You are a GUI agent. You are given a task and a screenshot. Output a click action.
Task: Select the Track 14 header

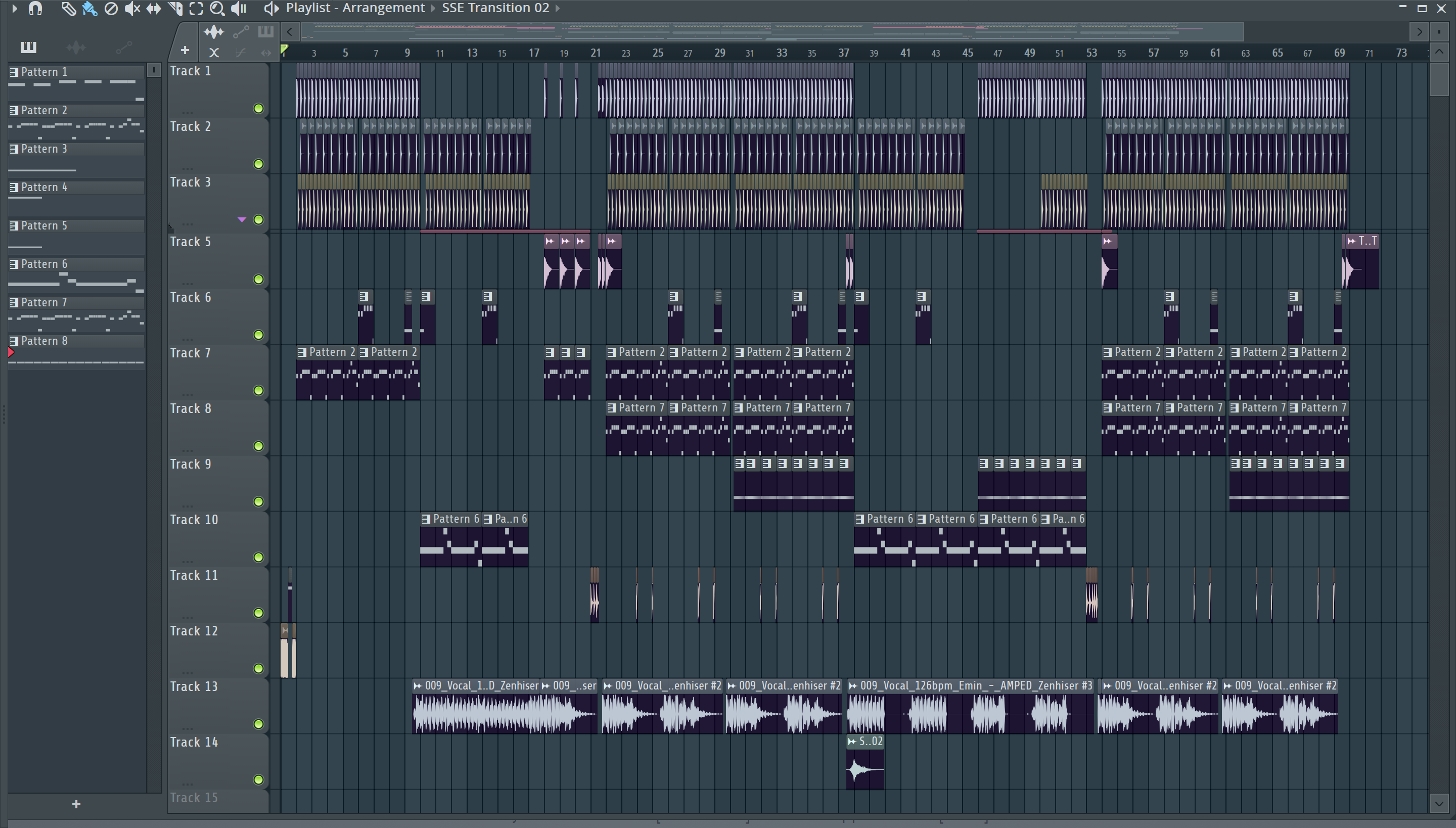(218, 761)
